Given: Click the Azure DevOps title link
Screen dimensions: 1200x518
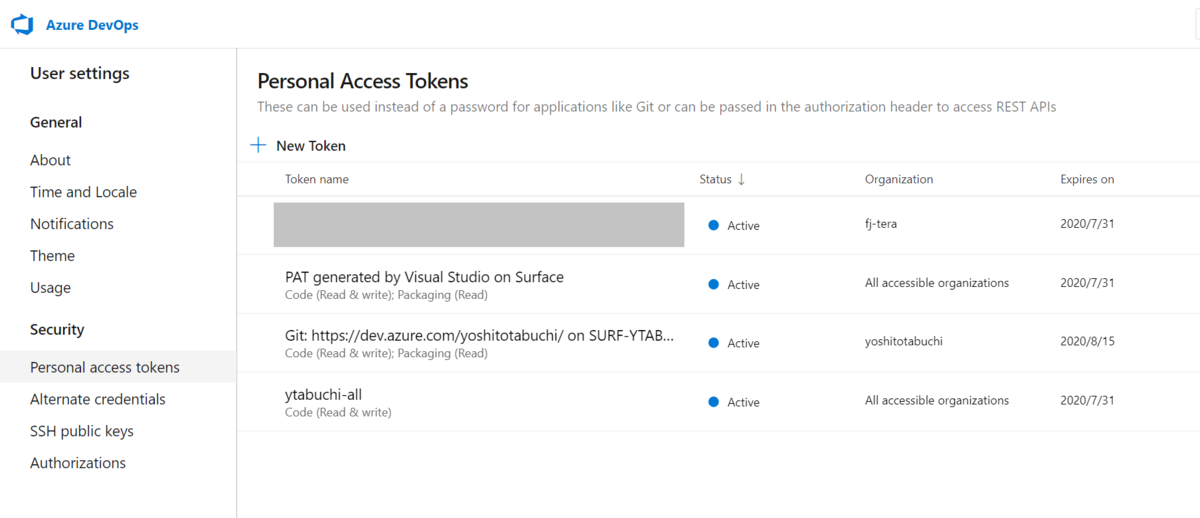Looking at the screenshot, I should (92, 25).
